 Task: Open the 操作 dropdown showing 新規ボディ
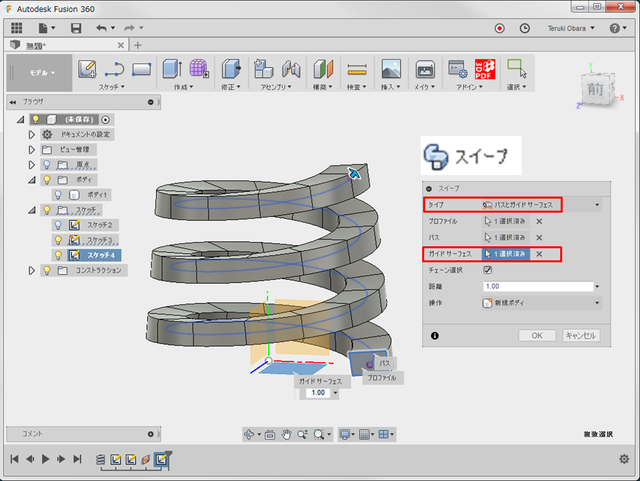tap(540, 302)
